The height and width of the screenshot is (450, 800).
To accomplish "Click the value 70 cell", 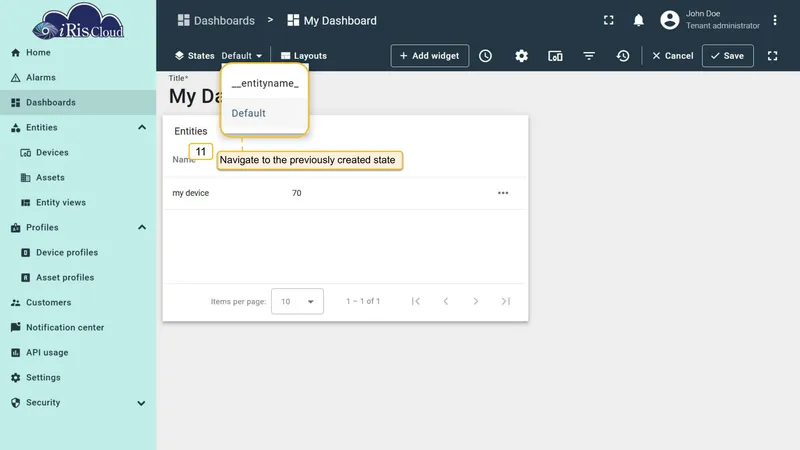I will click(x=296, y=193).
